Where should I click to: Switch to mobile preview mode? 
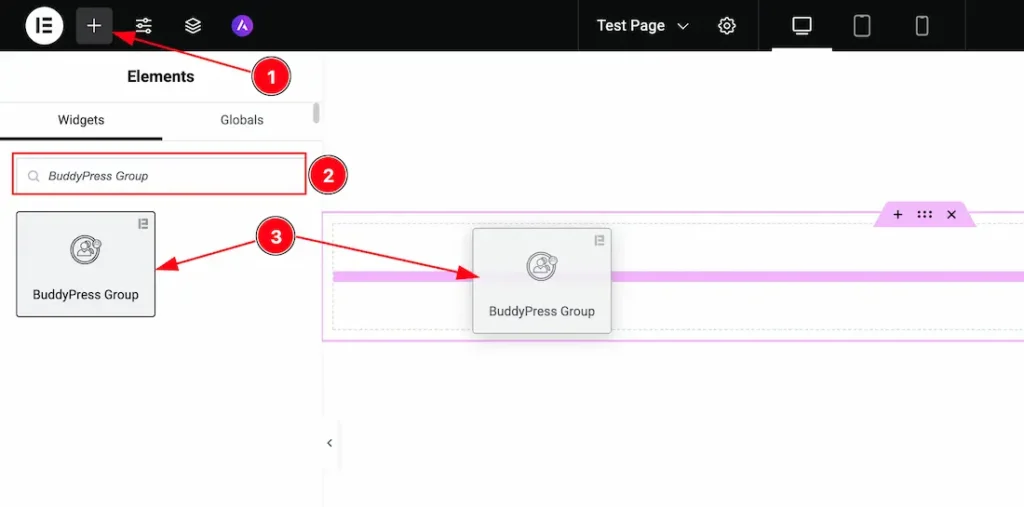(922, 25)
